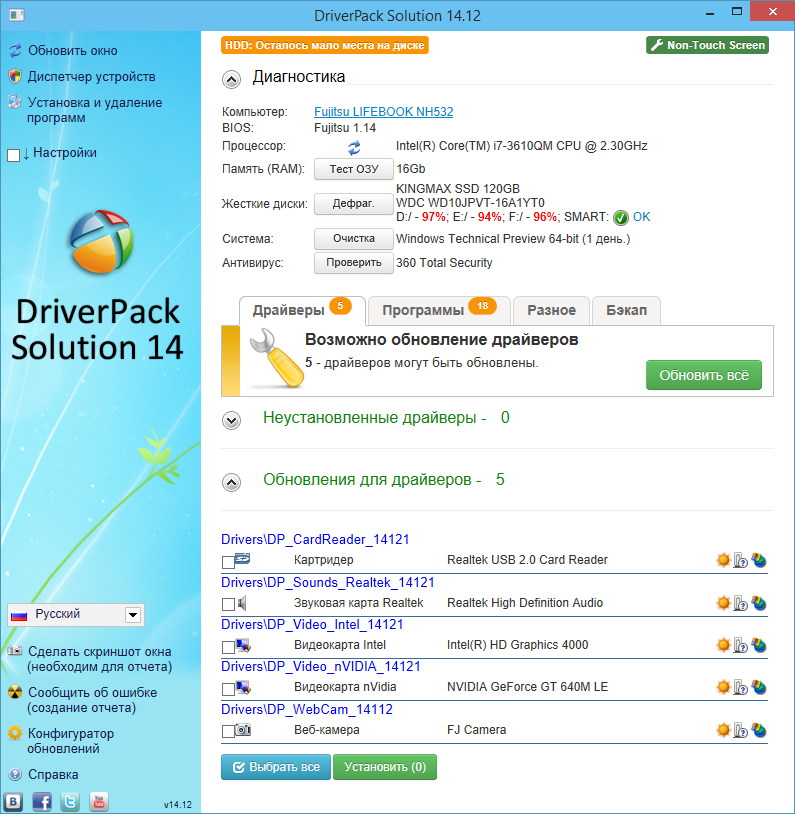The height and width of the screenshot is (814, 795).
Task: Open the Drivers\DP_WebCam_14112 link
Action: click(x=307, y=710)
